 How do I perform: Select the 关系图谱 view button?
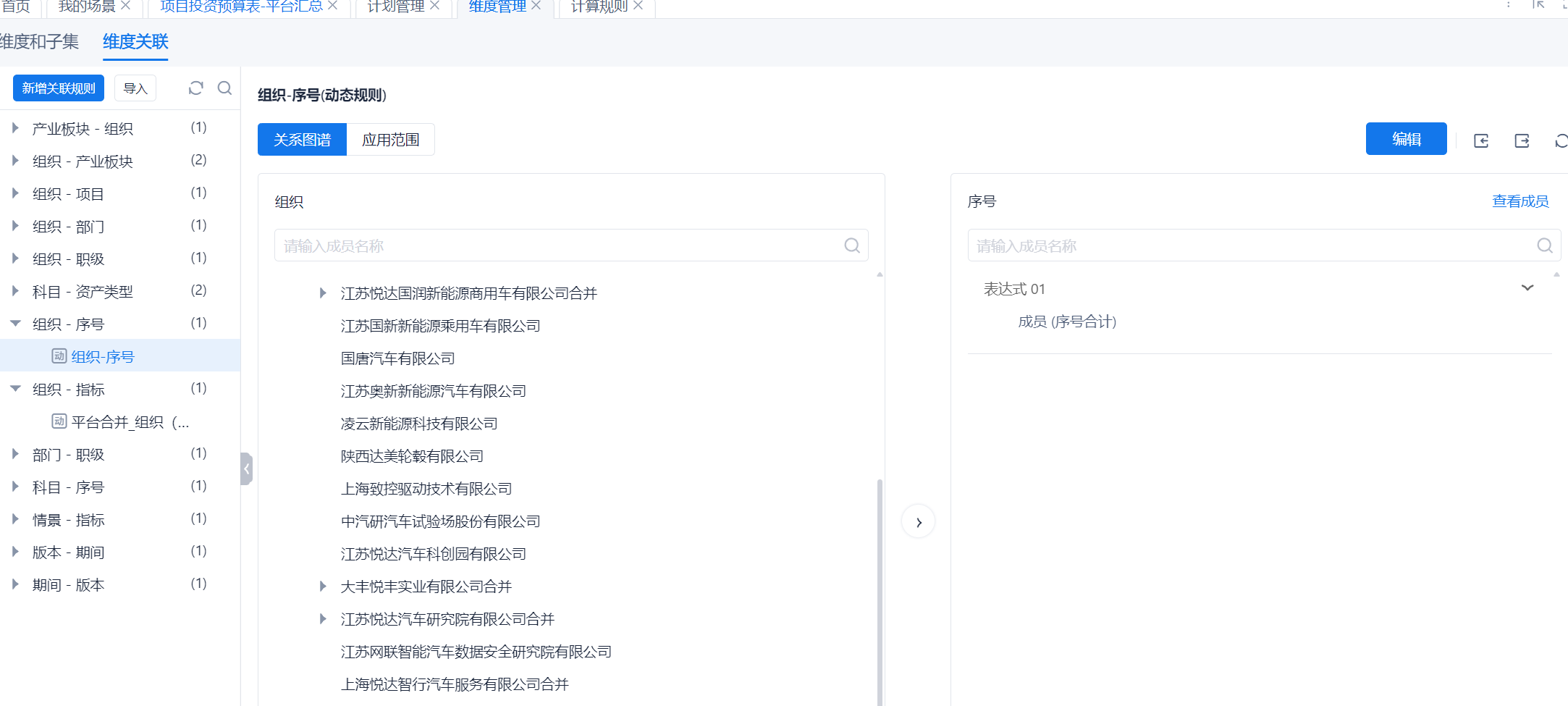pyautogui.click(x=302, y=140)
